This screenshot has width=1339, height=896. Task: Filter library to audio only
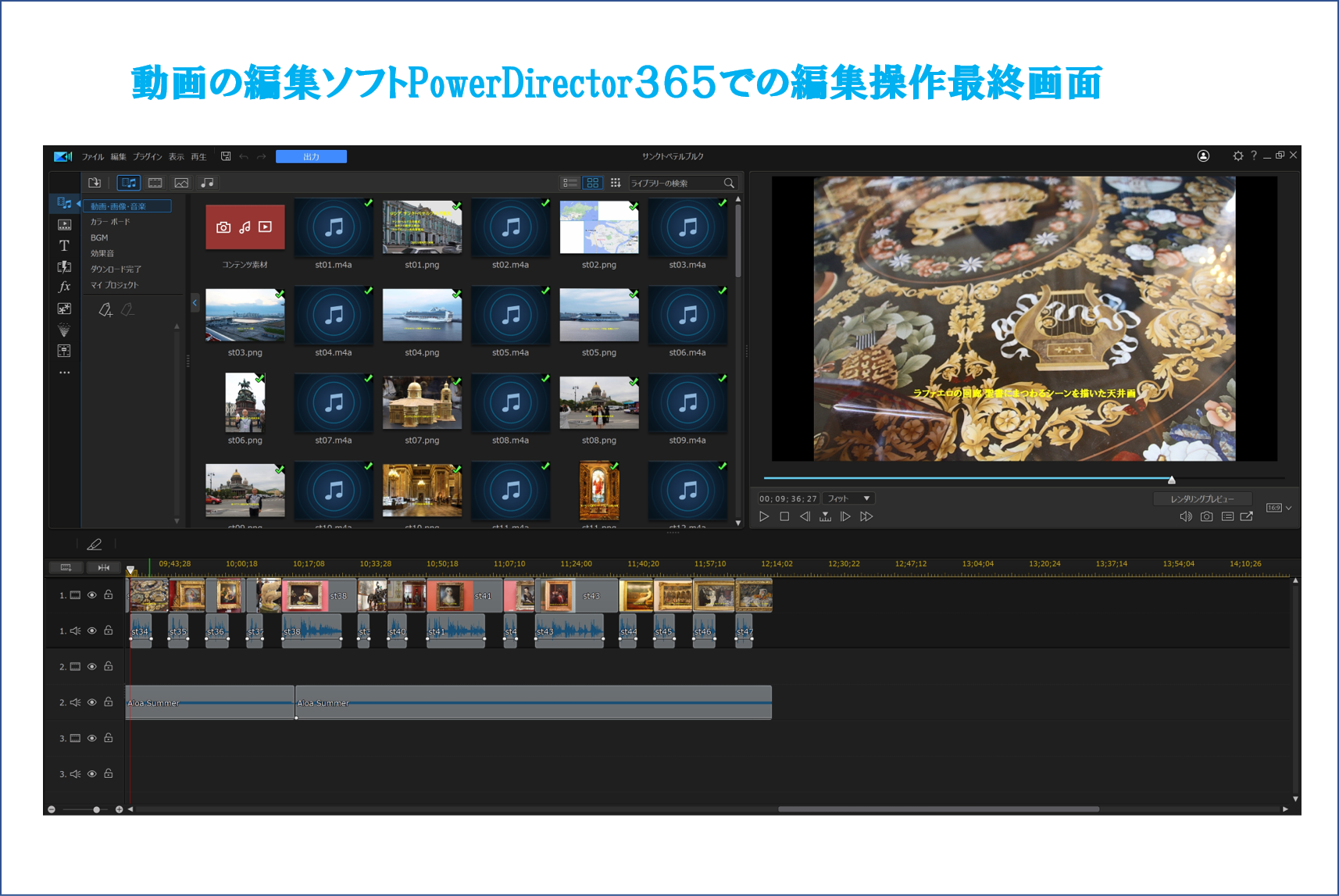(207, 183)
